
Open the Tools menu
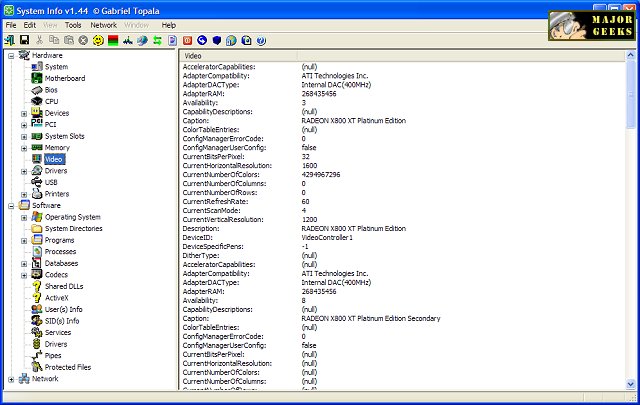click(73, 25)
